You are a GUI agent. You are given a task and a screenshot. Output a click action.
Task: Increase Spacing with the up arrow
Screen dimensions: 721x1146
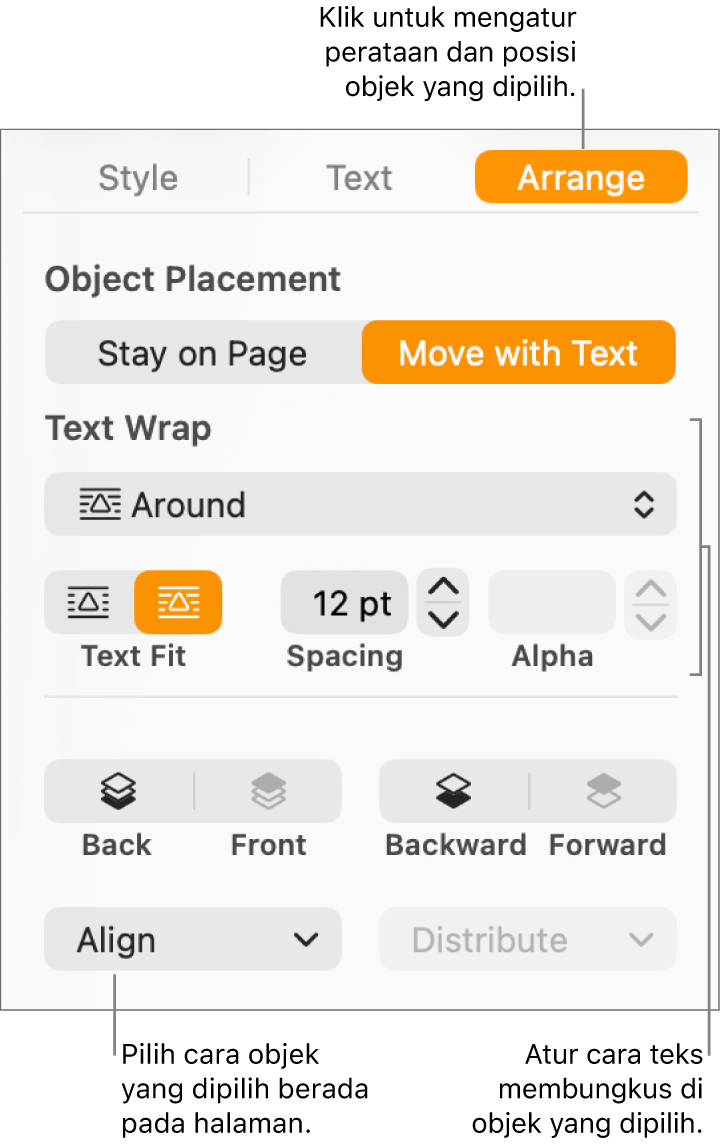point(443,587)
